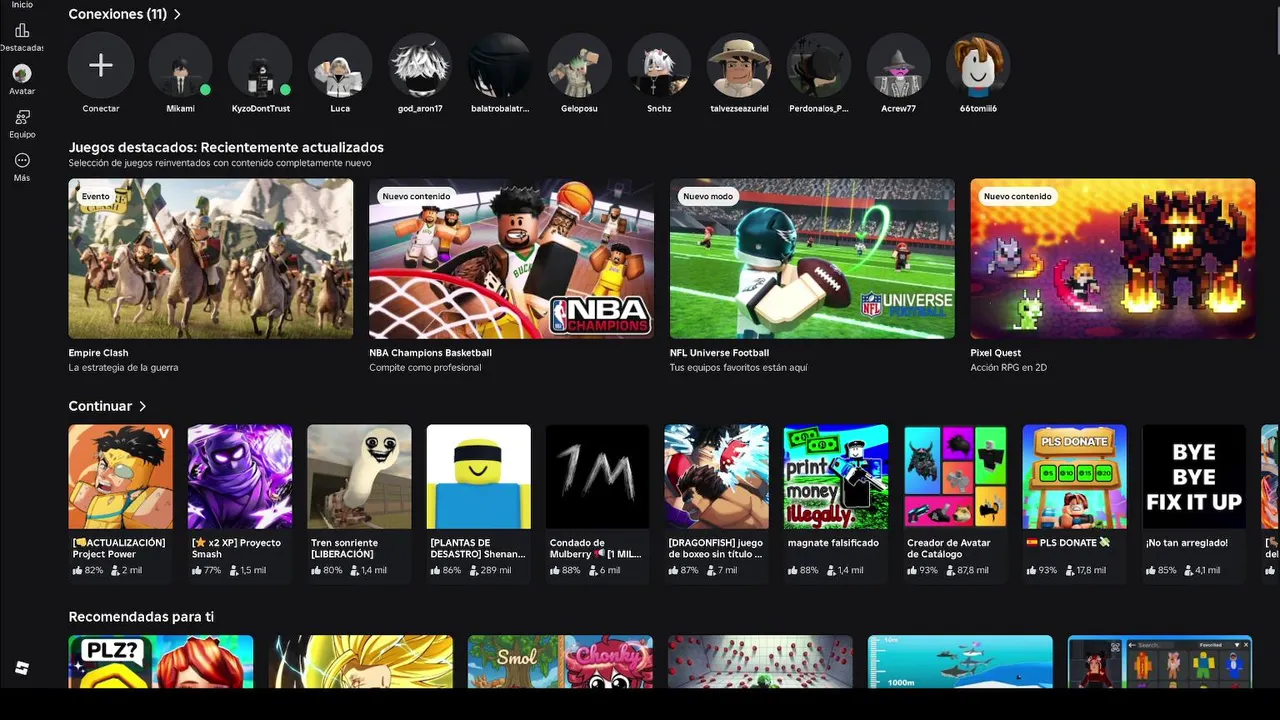Click the NBA Champions Basketball title
Screen dimensions: 1280x720
click(x=430, y=353)
